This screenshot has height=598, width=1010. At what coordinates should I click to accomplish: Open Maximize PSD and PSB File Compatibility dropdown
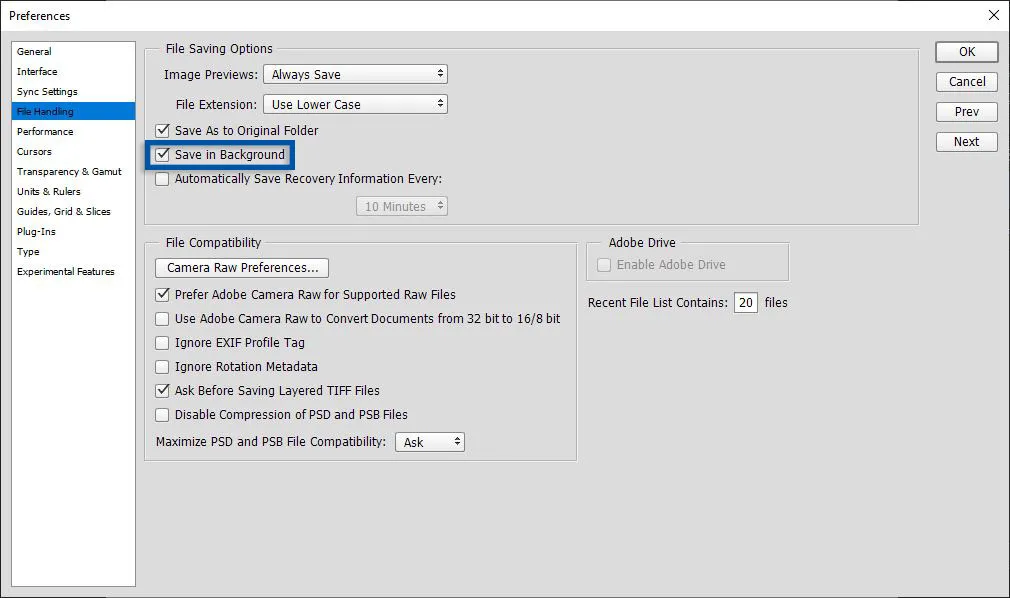click(430, 442)
